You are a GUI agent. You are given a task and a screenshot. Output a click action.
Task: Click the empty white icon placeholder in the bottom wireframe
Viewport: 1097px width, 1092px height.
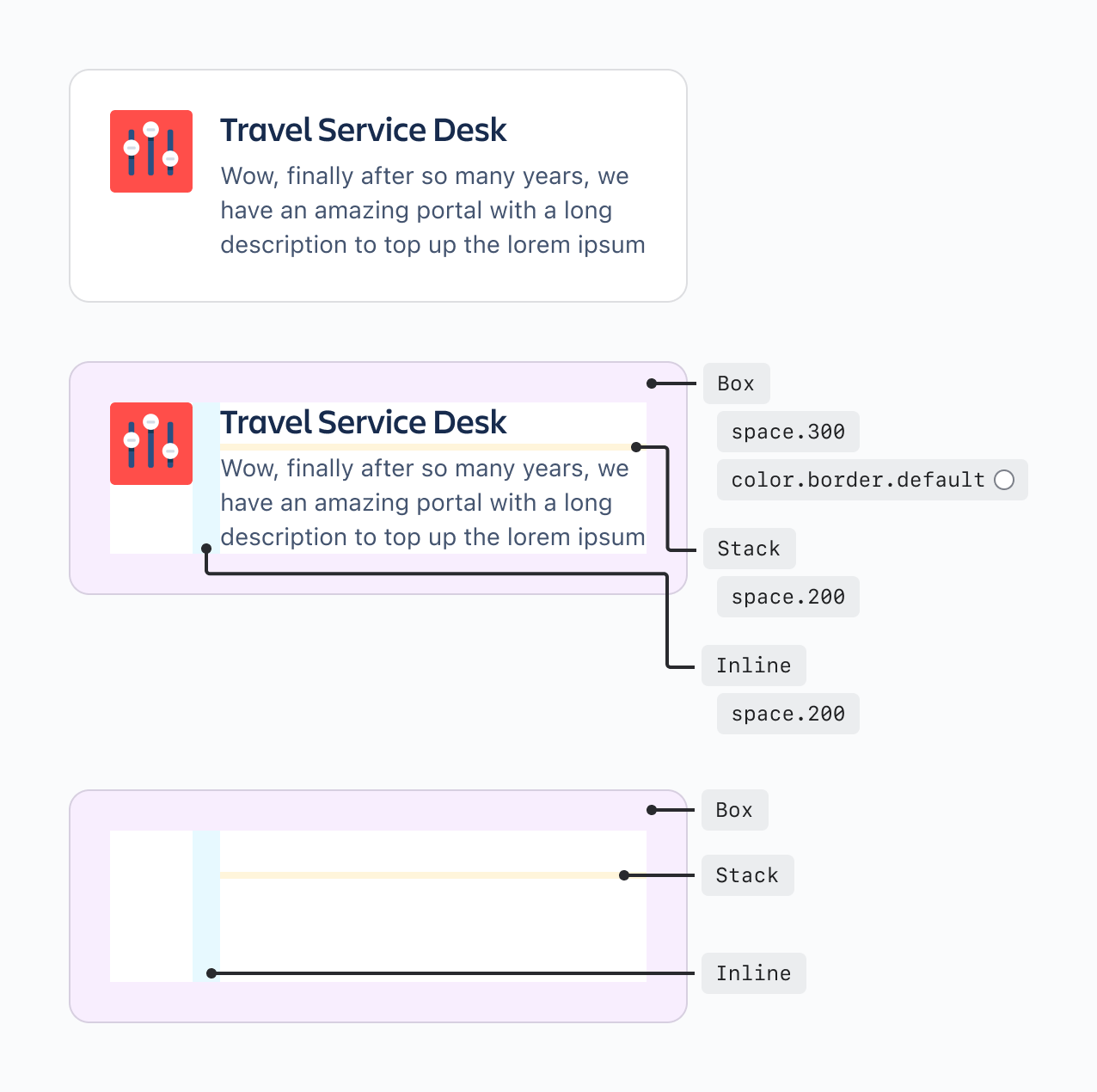pos(151,906)
